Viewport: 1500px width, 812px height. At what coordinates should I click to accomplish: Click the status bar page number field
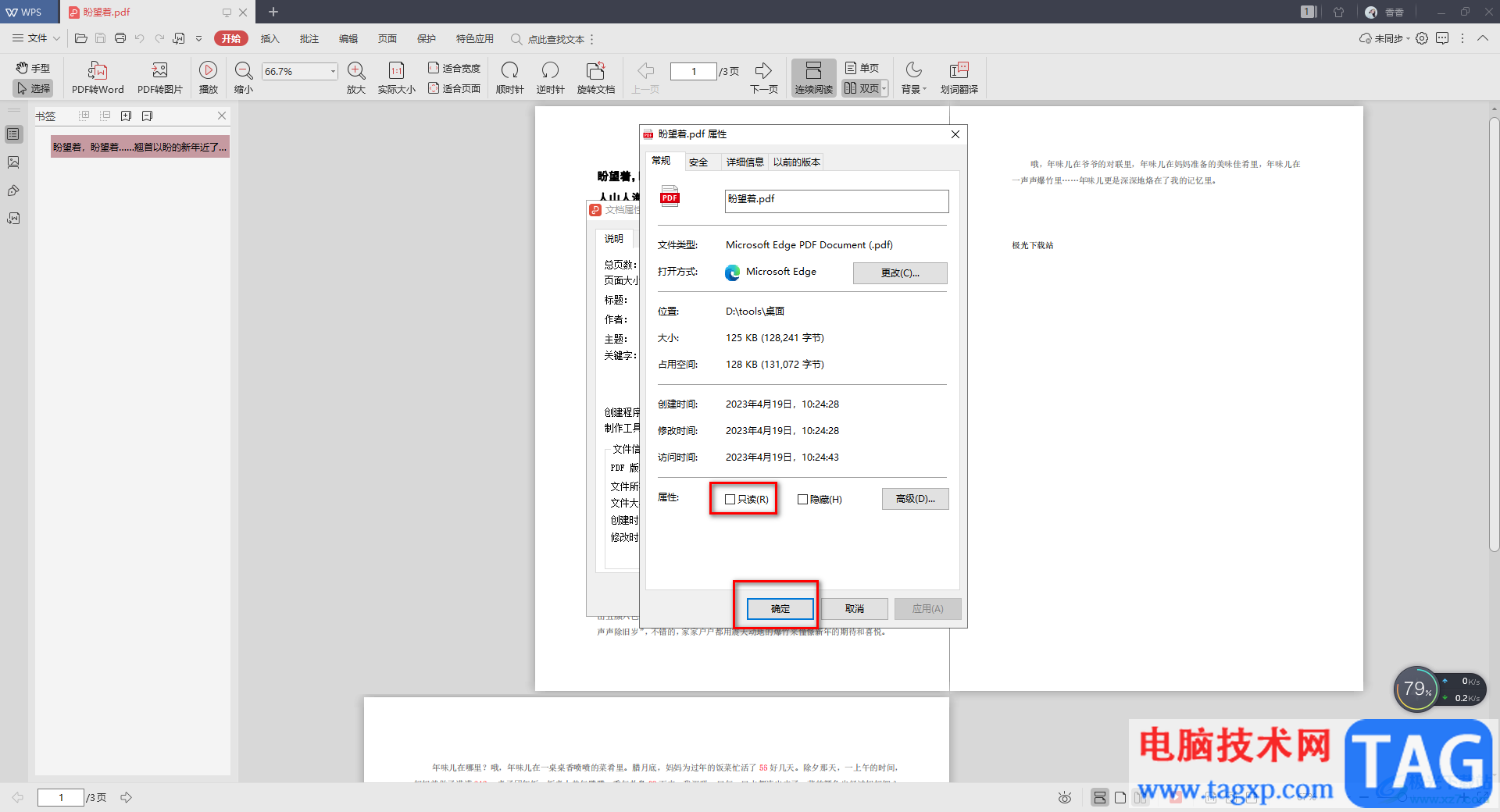coord(61,797)
